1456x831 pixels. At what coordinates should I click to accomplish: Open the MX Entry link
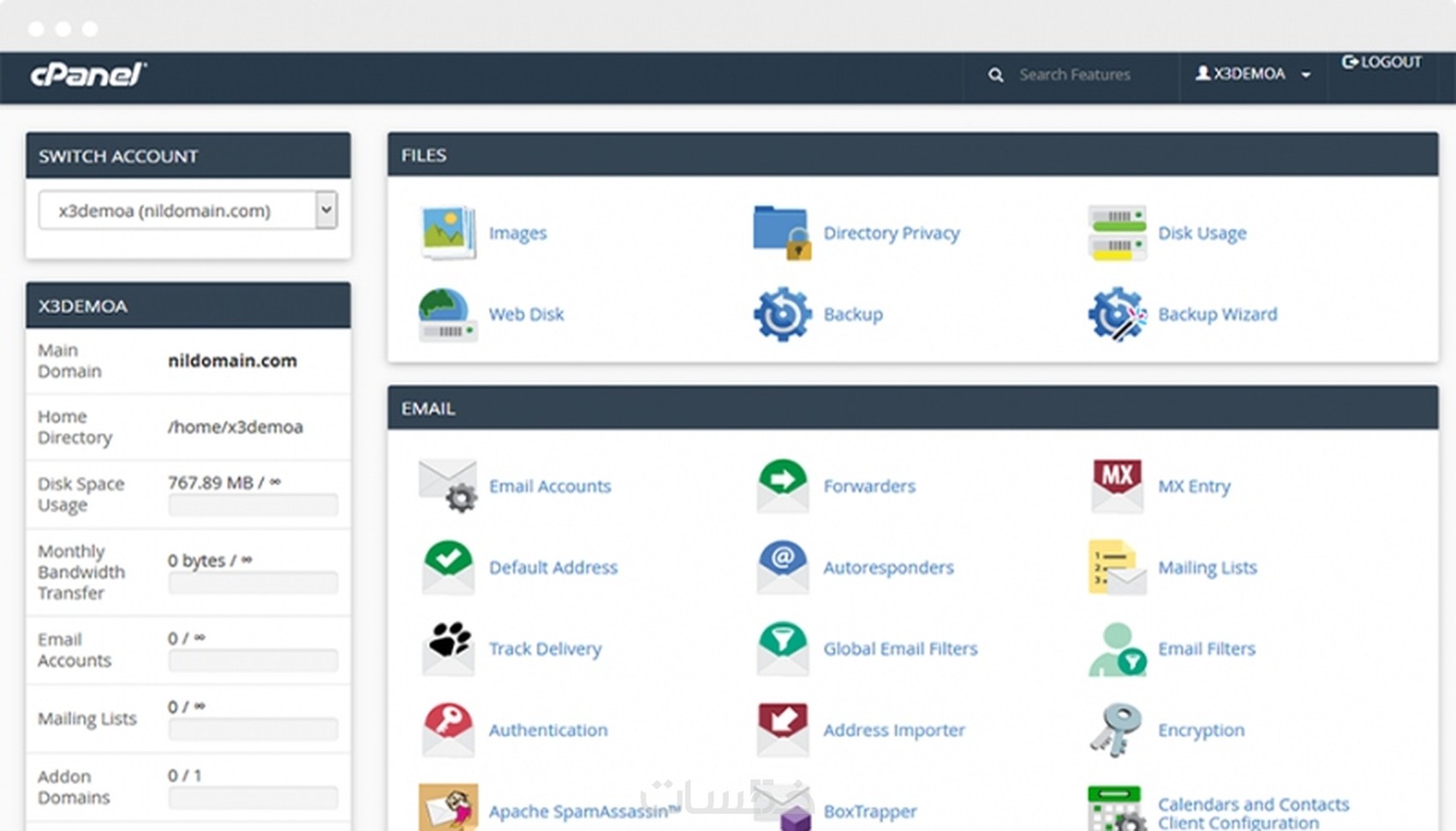click(1194, 486)
